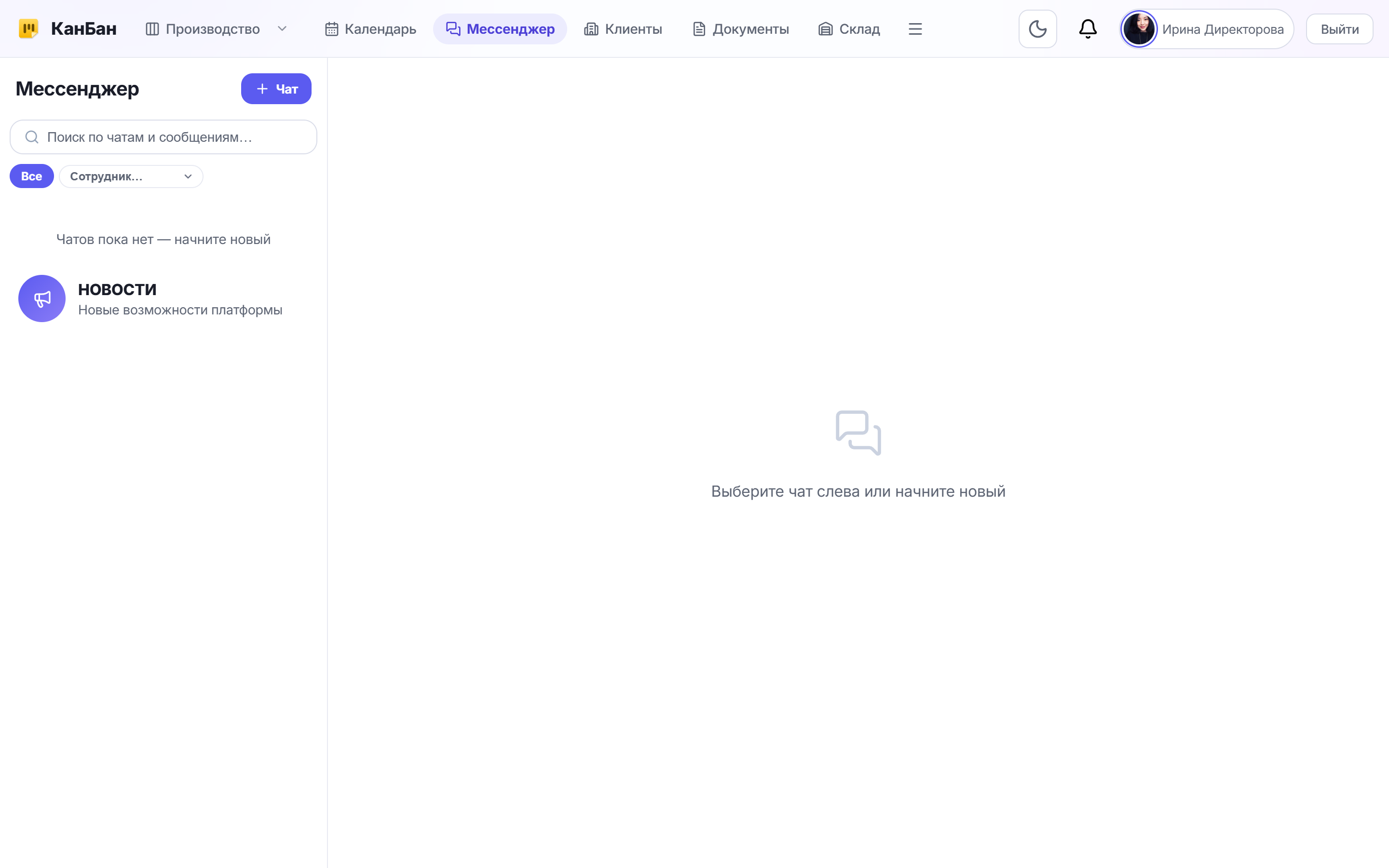
Task: Open the Клиенты section
Action: point(623,29)
